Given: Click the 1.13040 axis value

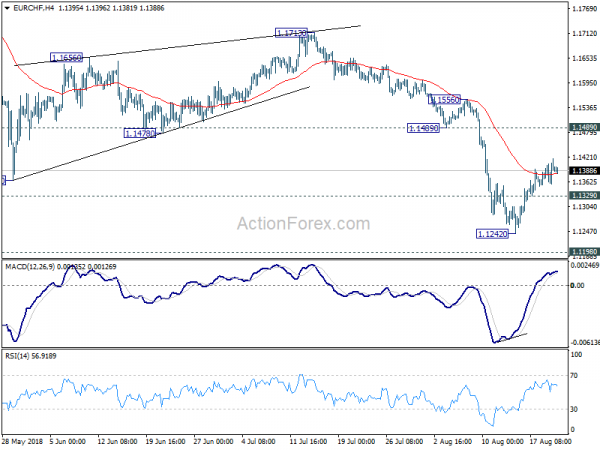Looking at the screenshot, I should (584, 207).
